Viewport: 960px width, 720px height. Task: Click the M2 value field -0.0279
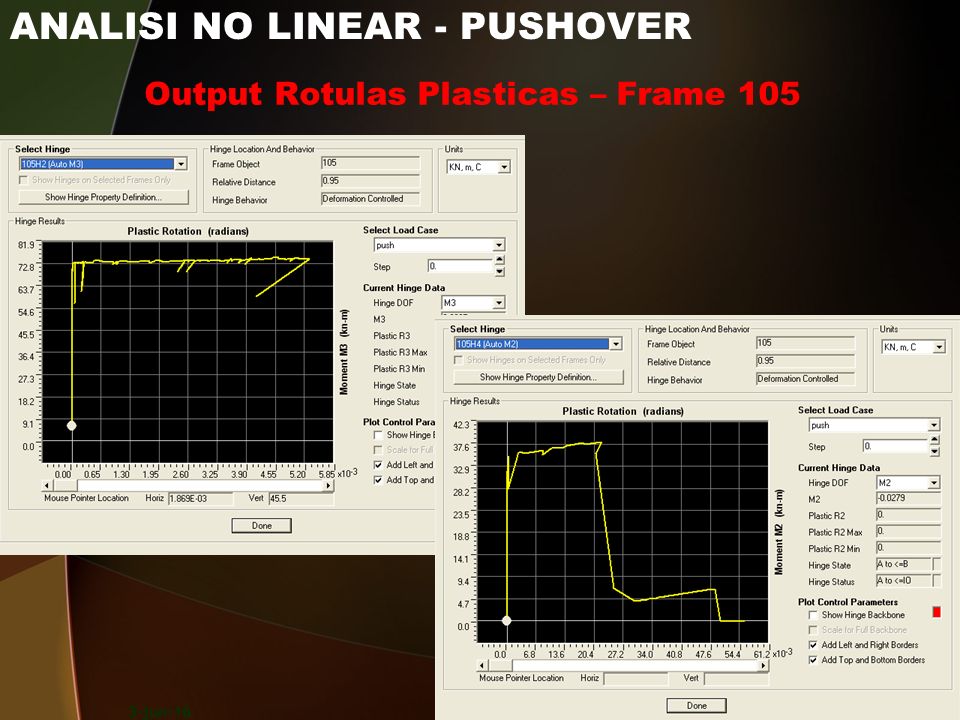tap(909, 498)
